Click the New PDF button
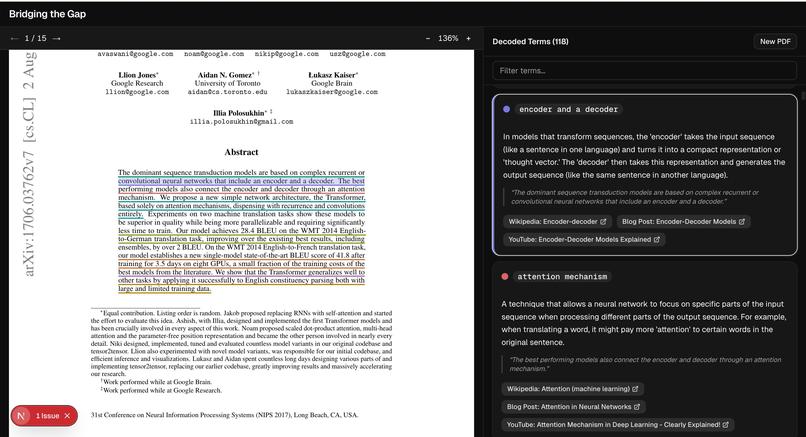 775,42
